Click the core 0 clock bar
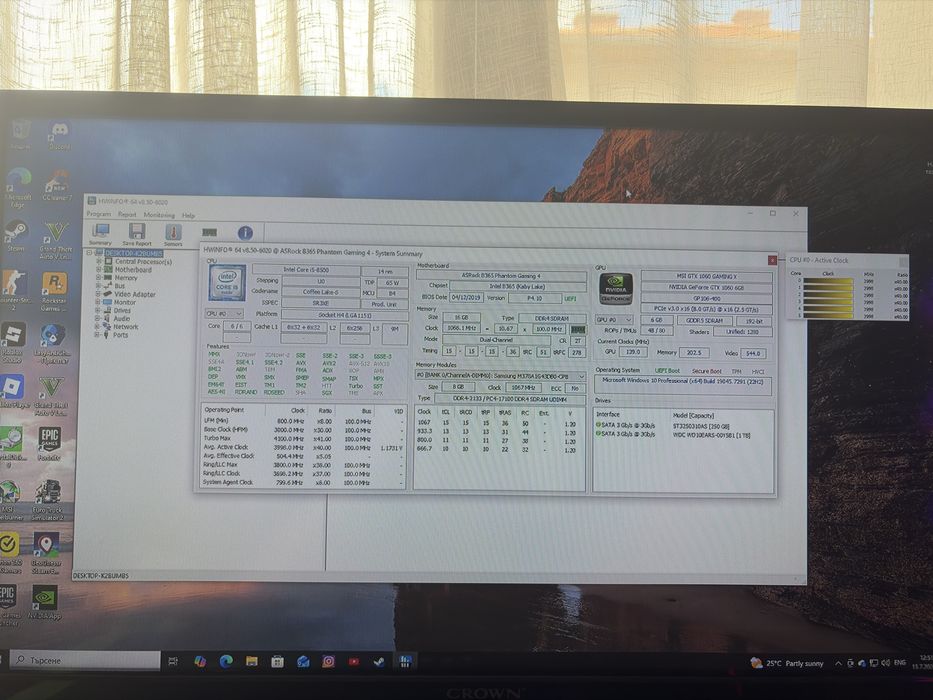933x700 pixels. click(x=828, y=280)
